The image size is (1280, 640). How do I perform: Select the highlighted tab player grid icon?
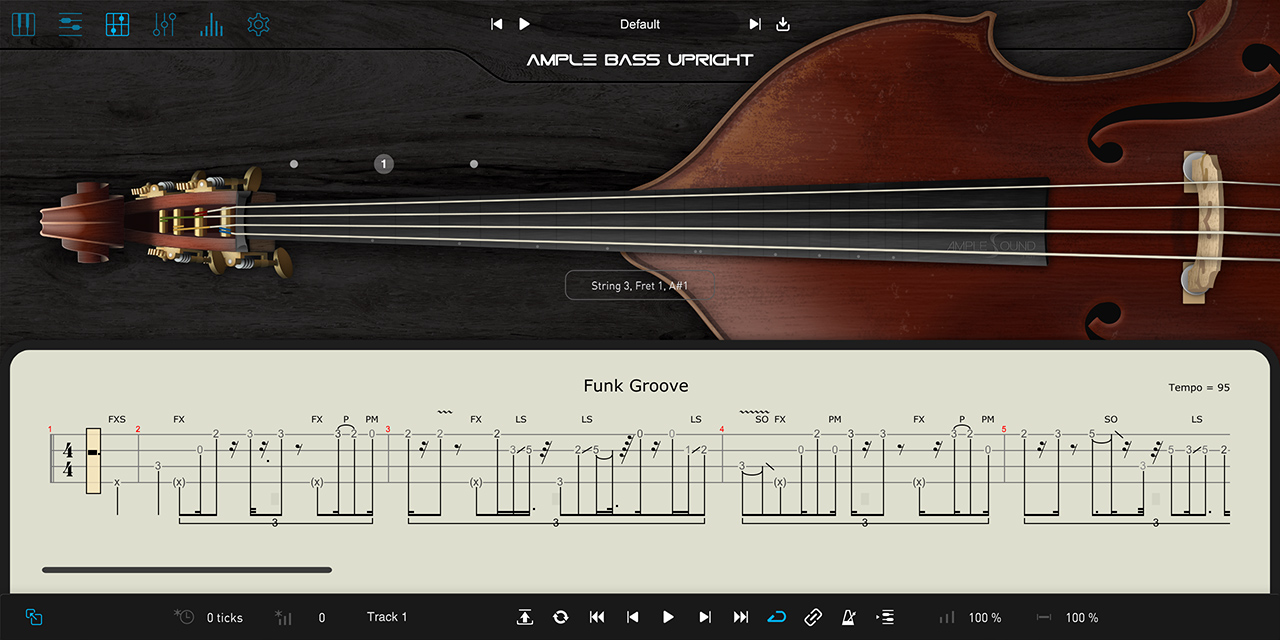[x=118, y=24]
